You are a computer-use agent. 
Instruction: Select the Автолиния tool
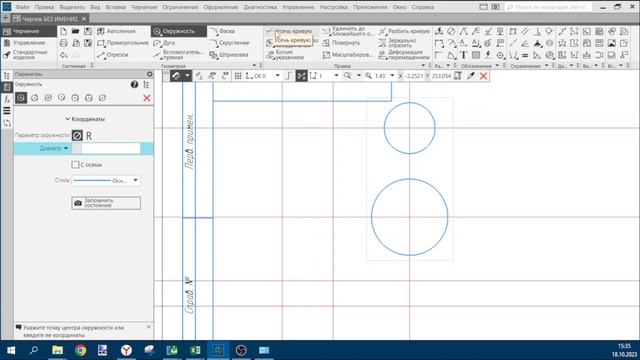tap(117, 31)
